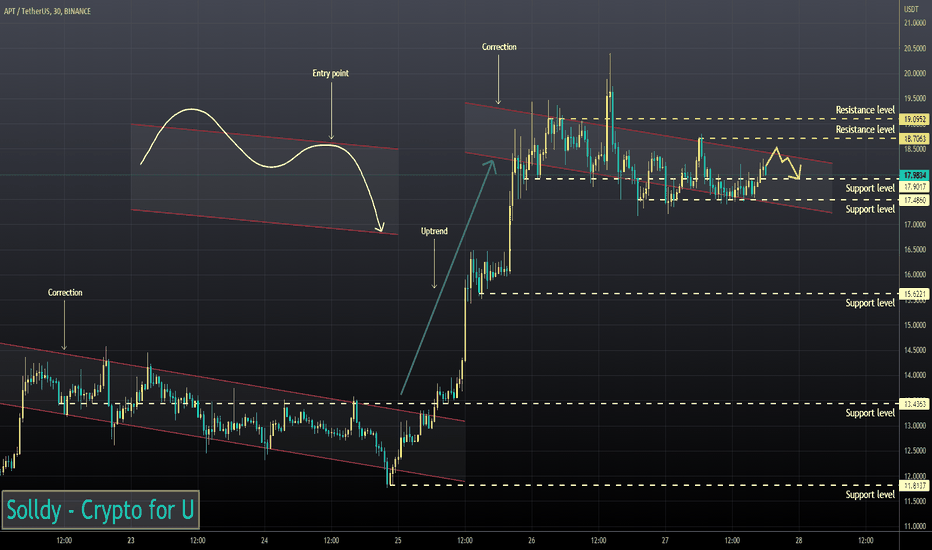Click the 26 date on time axis

coord(531,540)
